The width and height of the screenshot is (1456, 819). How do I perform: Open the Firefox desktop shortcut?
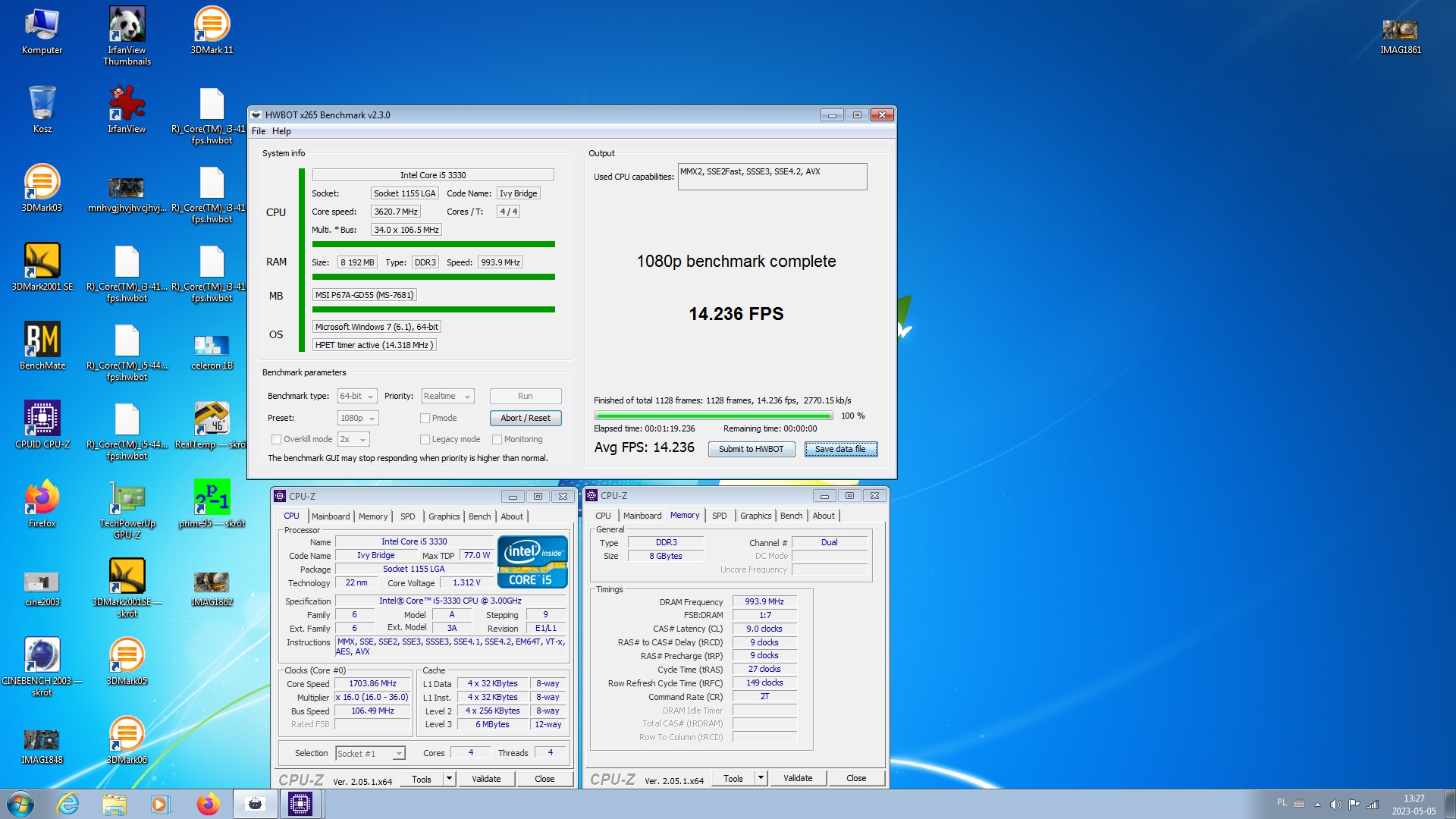42,504
